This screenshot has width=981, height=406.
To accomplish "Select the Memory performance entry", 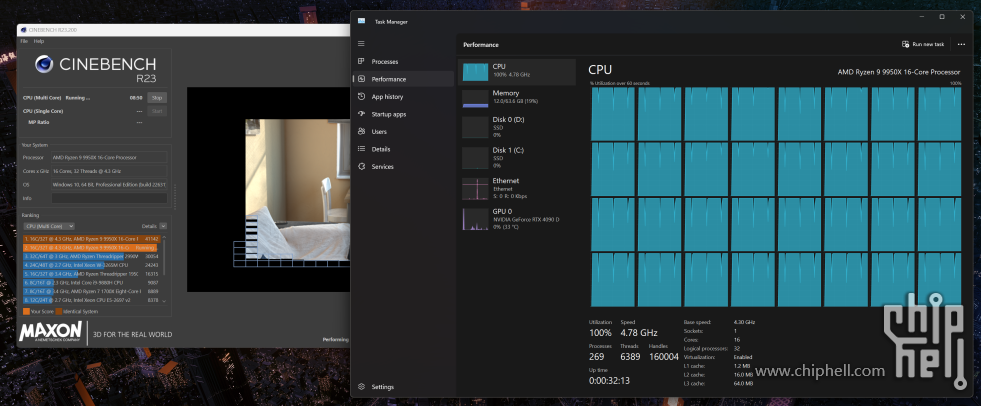I will click(517, 97).
